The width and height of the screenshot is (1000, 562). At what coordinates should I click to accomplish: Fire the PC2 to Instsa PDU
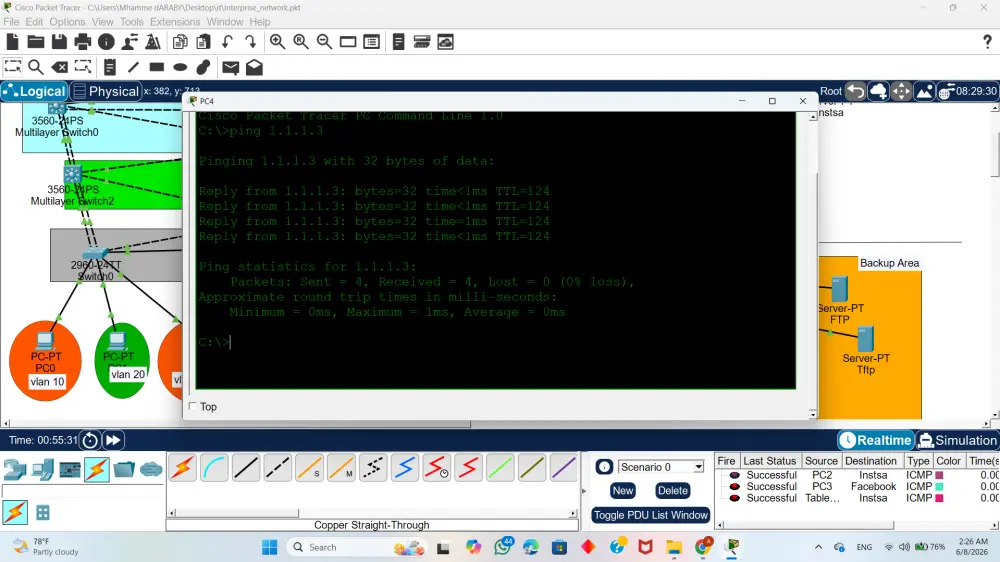735,475
